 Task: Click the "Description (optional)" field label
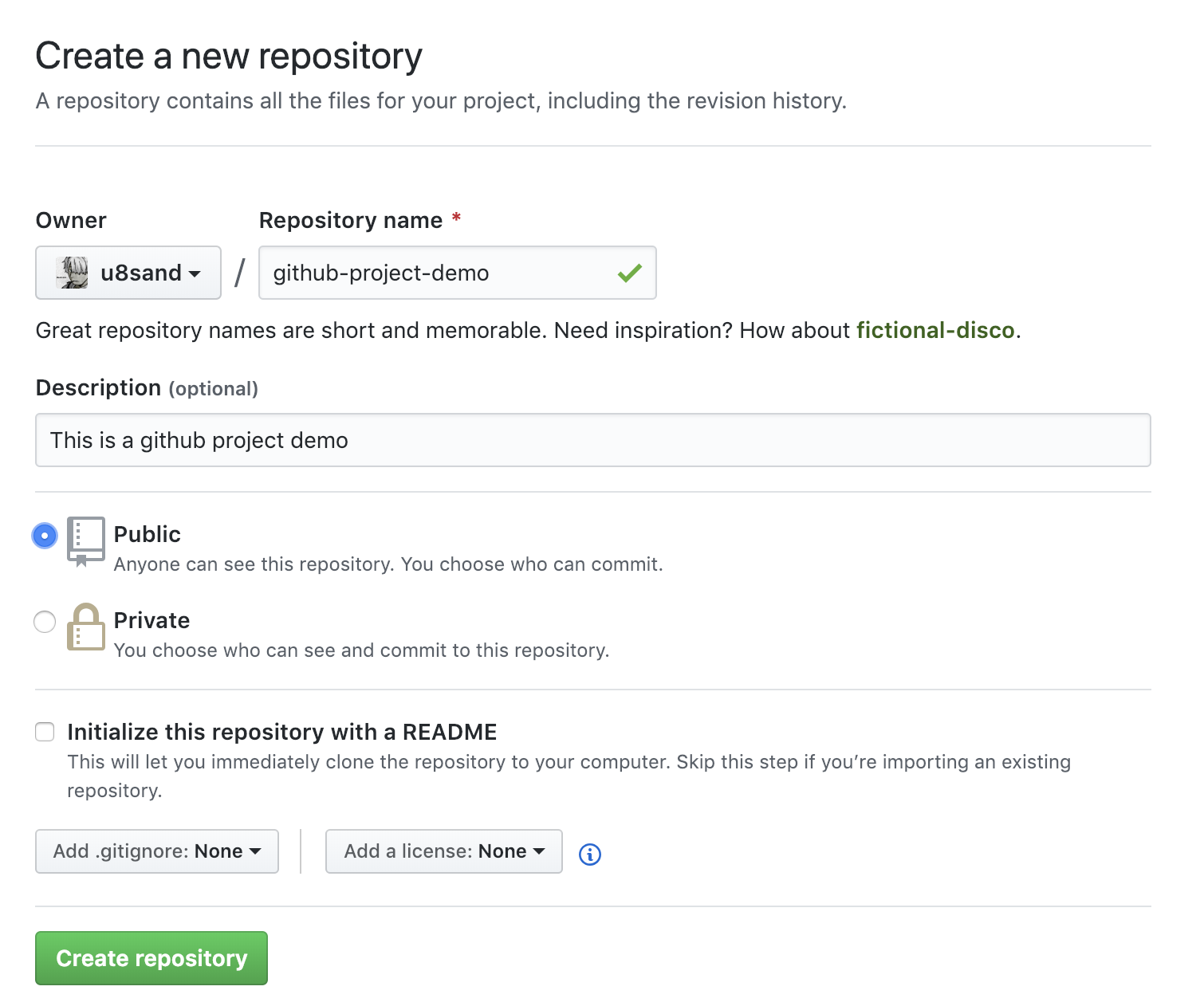(147, 388)
